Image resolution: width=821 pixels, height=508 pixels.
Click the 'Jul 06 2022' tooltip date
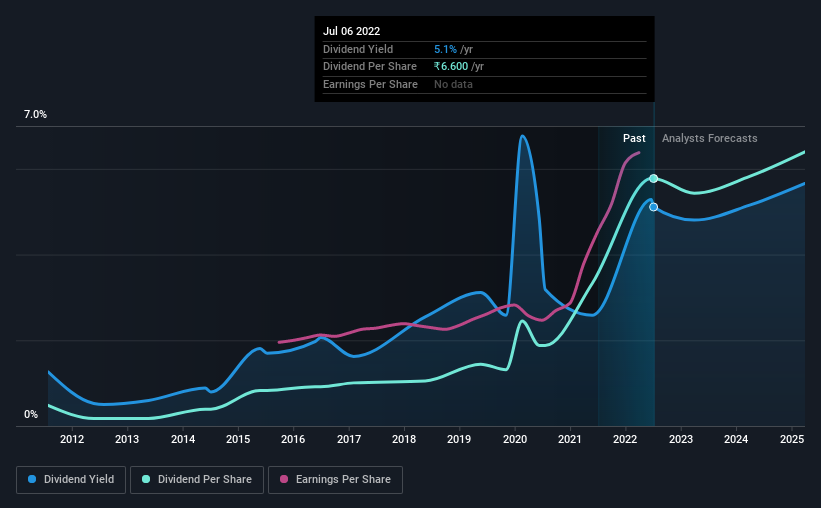click(x=351, y=31)
